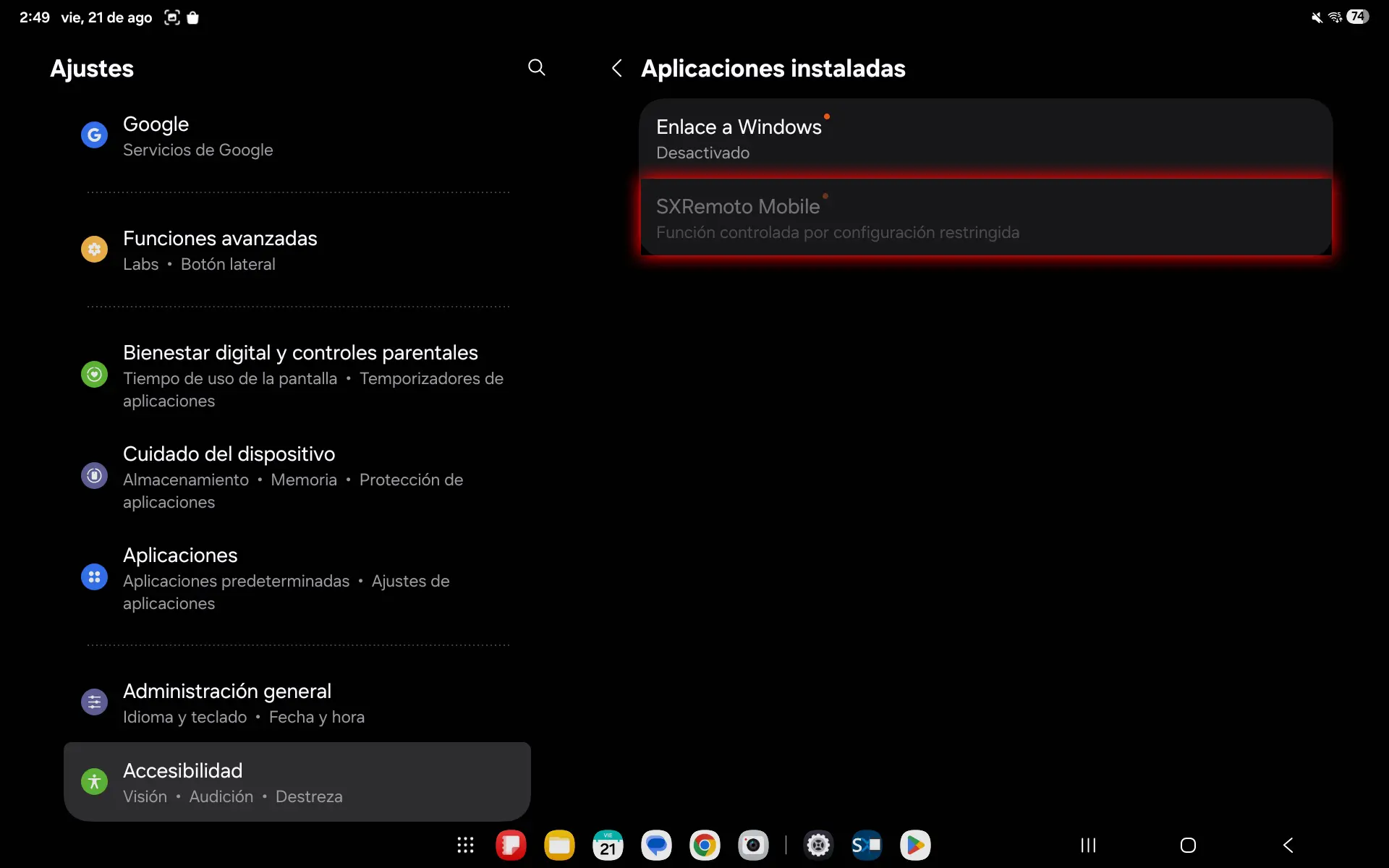The image size is (1389, 868).
Task: Tap the SXRemoto Mobile restricted entry
Action: tap(986, 217)
